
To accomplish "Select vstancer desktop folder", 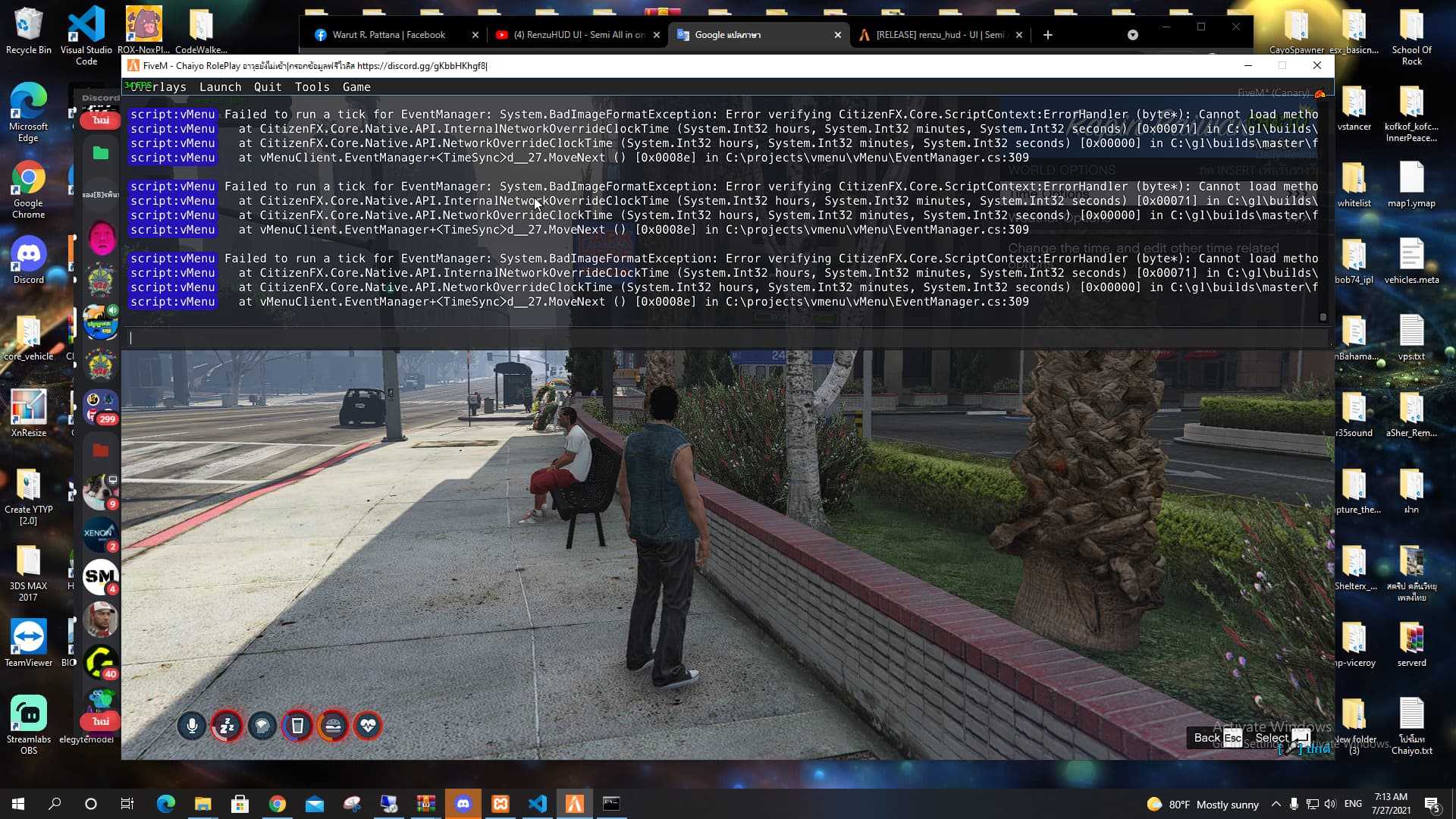I will [x=1354, y=107].
